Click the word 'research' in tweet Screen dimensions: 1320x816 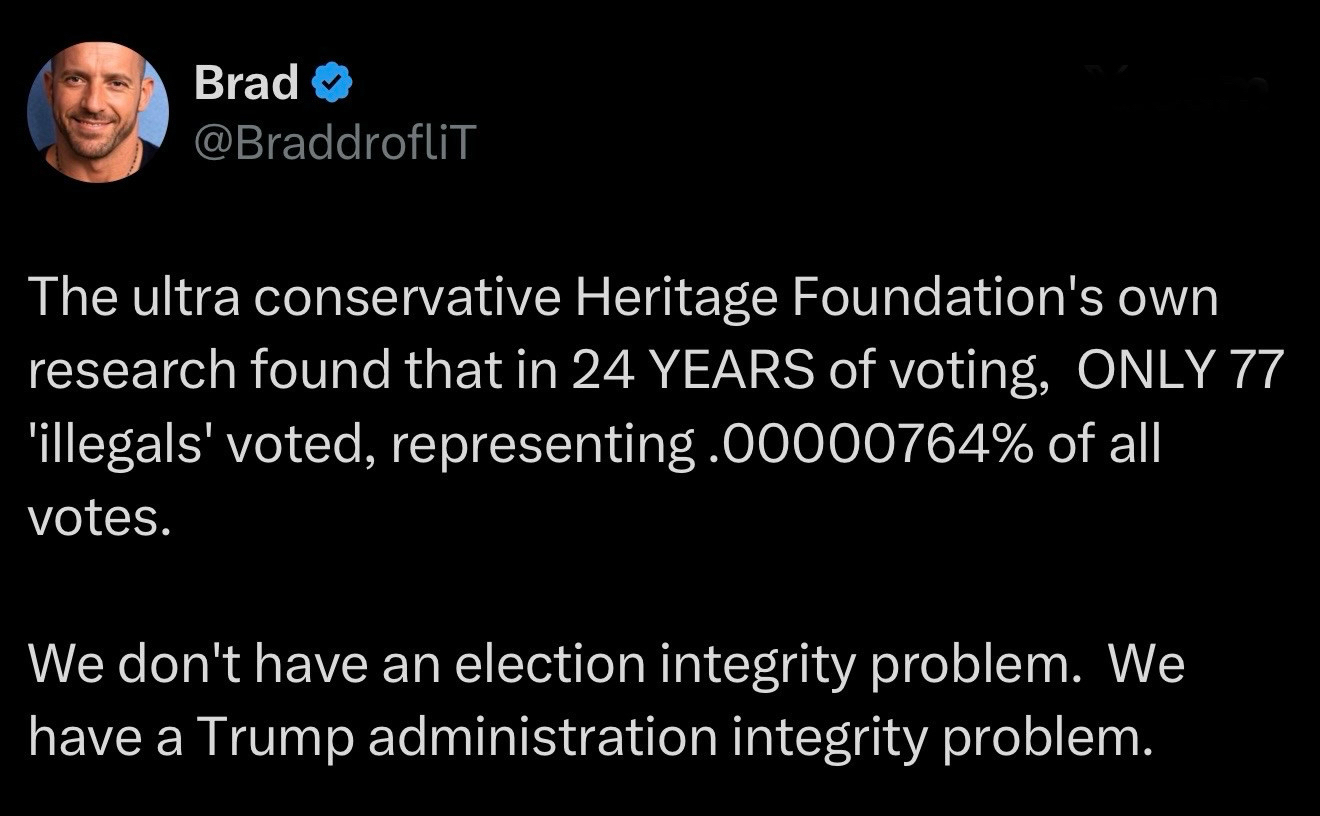pyautogui.click(x=129, y=371)
